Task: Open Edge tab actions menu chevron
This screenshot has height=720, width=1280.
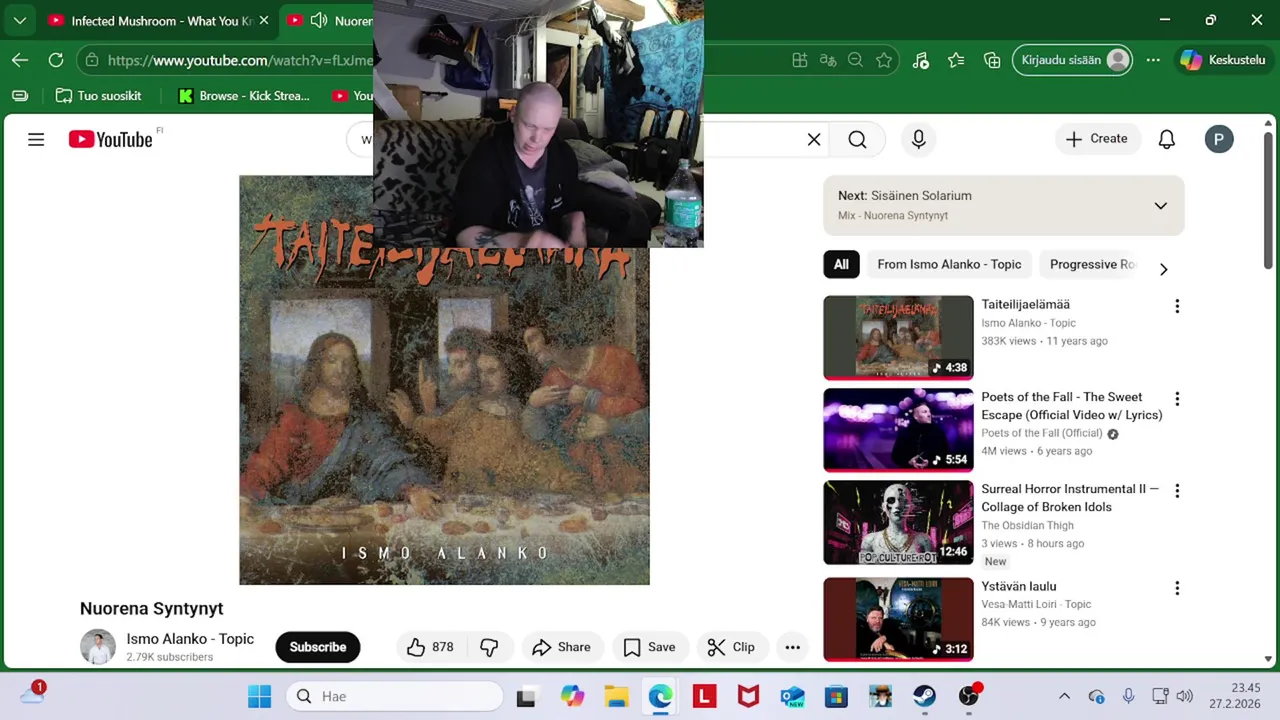Action: point(20,20)
